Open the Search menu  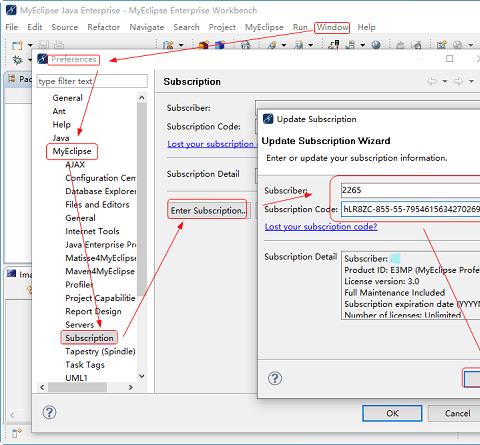pos(186,27)
